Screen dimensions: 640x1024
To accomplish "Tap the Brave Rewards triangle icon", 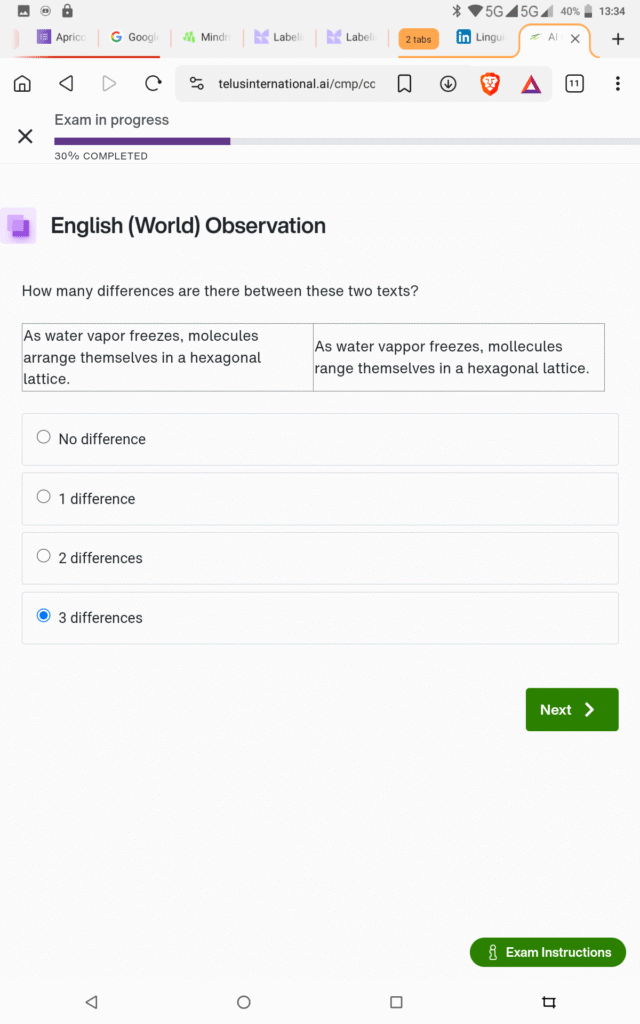I will 531,84.
